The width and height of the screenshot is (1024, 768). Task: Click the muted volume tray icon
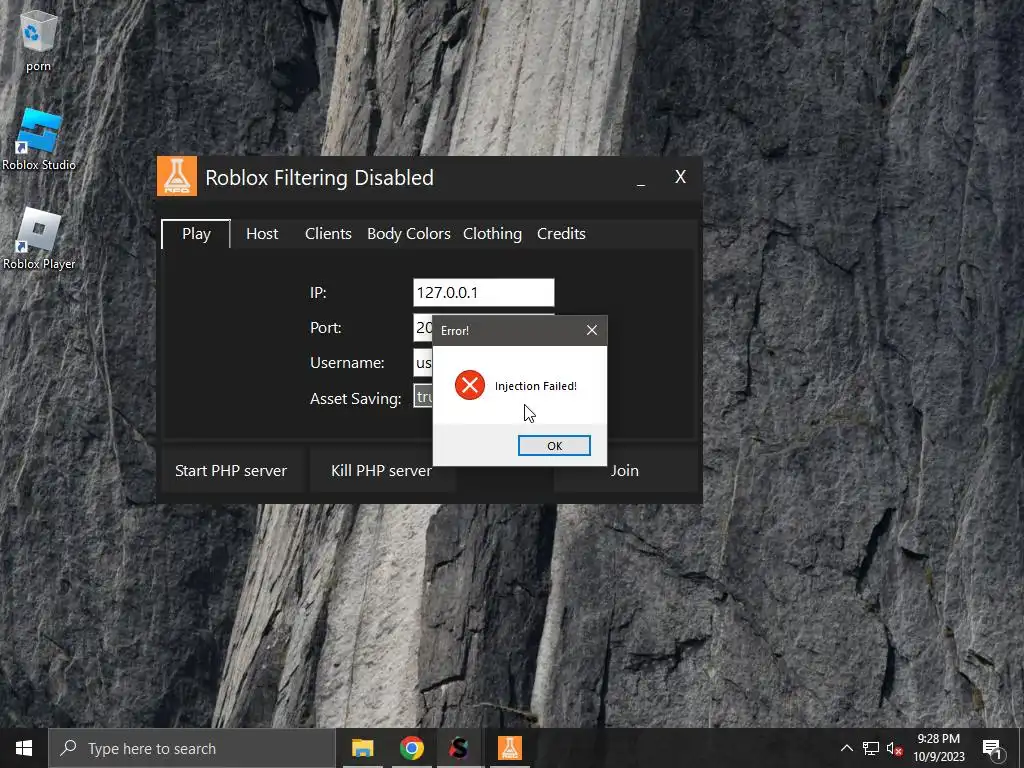click(x=895, y=748)
